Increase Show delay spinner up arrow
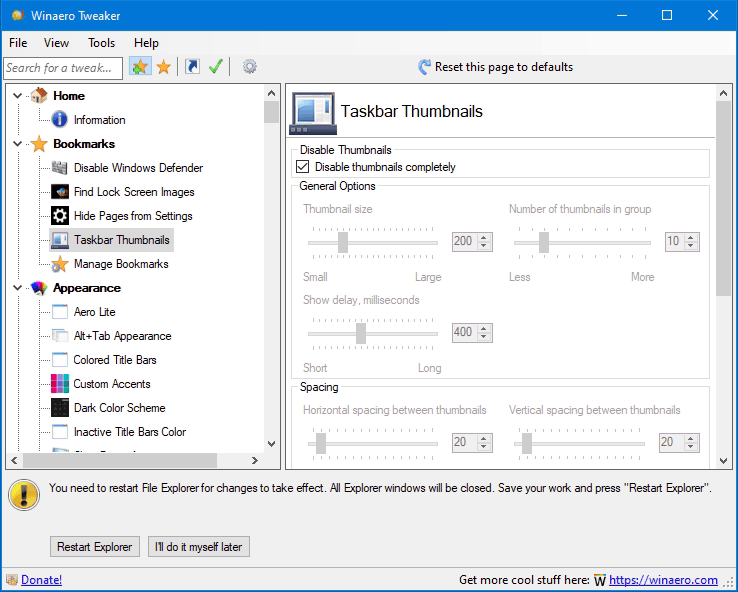This screenshot has height=592, width=738. (x=483, y=328)
